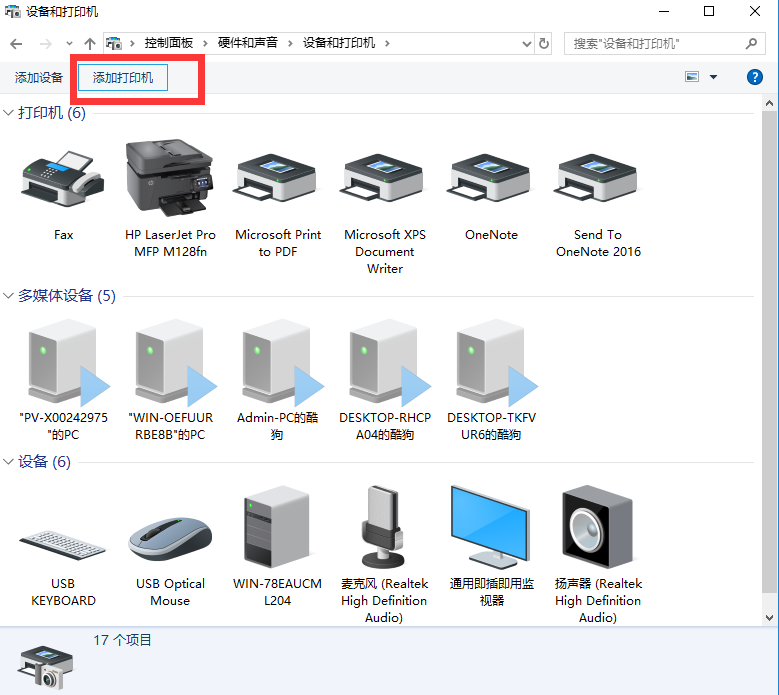Click the search magnifier icon

[x=752, y=44]
